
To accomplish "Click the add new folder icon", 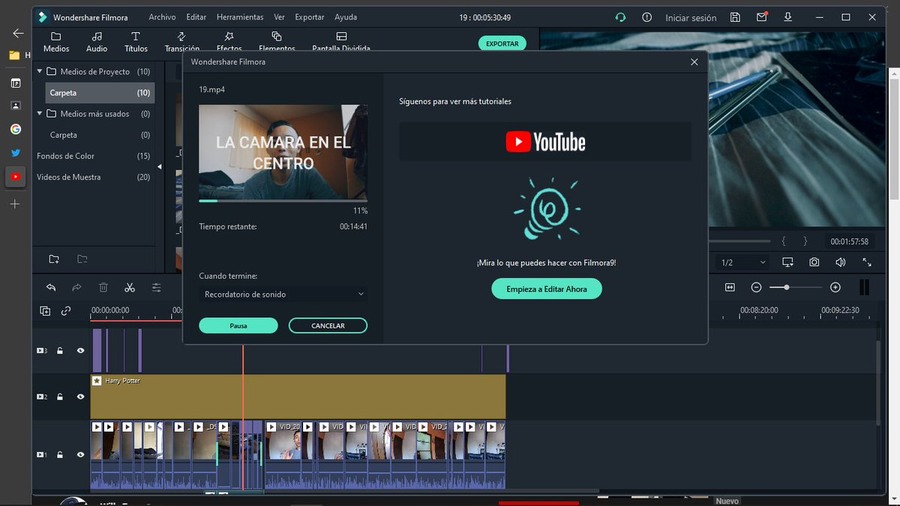I will point(54,259).
